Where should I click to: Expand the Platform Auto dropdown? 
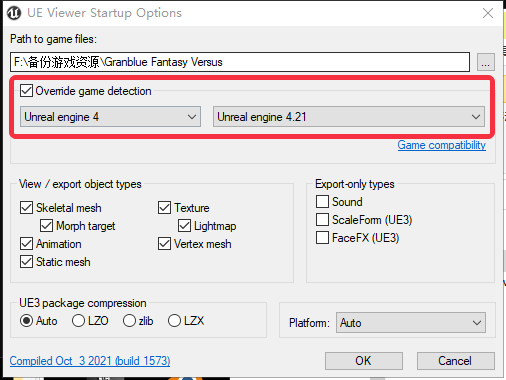click(411, 323)
